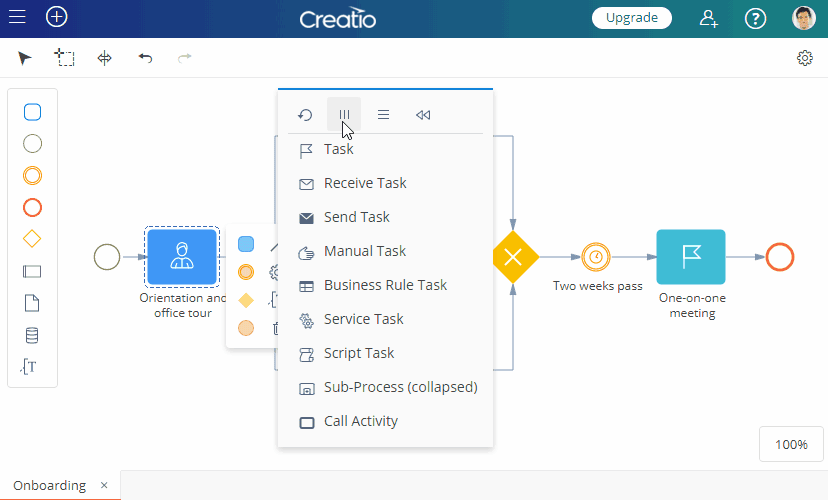Click the redo arrow
Image resolution: width=828 pixels, height=500 pixels.
[x=184, y=58]
